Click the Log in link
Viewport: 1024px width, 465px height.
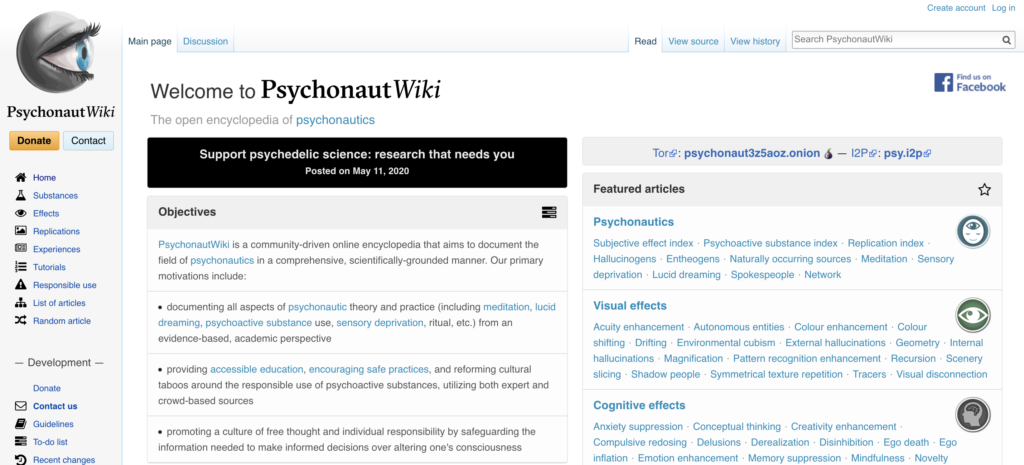point(1003,8)
